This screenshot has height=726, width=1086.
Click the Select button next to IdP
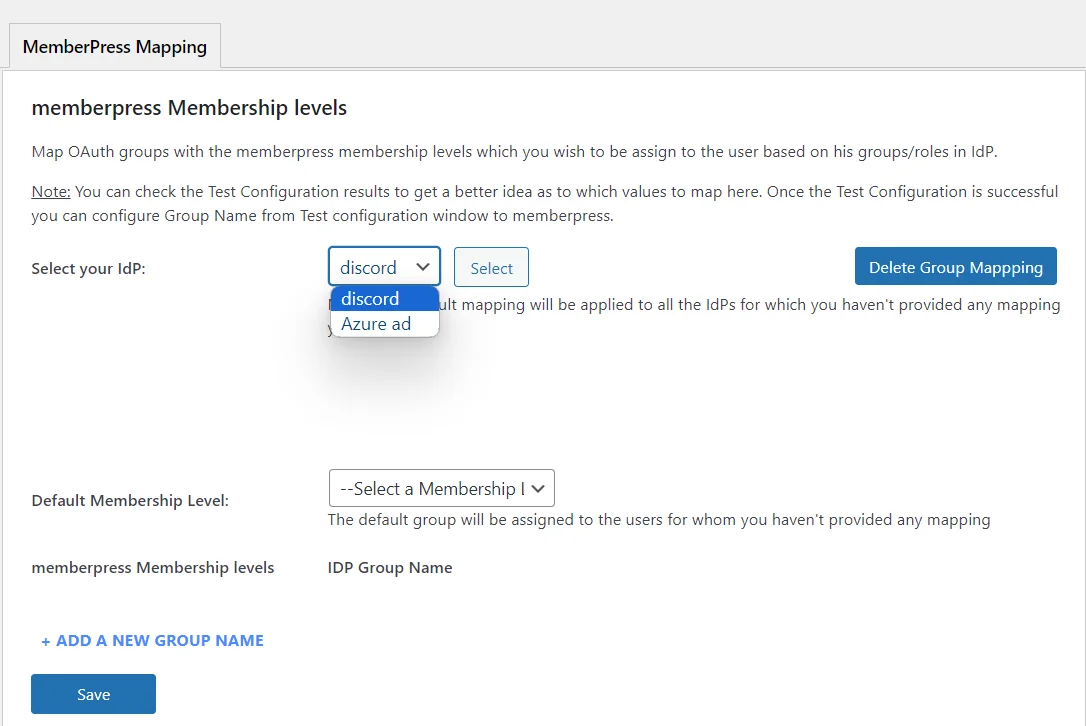pyautogui.click(x=491, y=267)
